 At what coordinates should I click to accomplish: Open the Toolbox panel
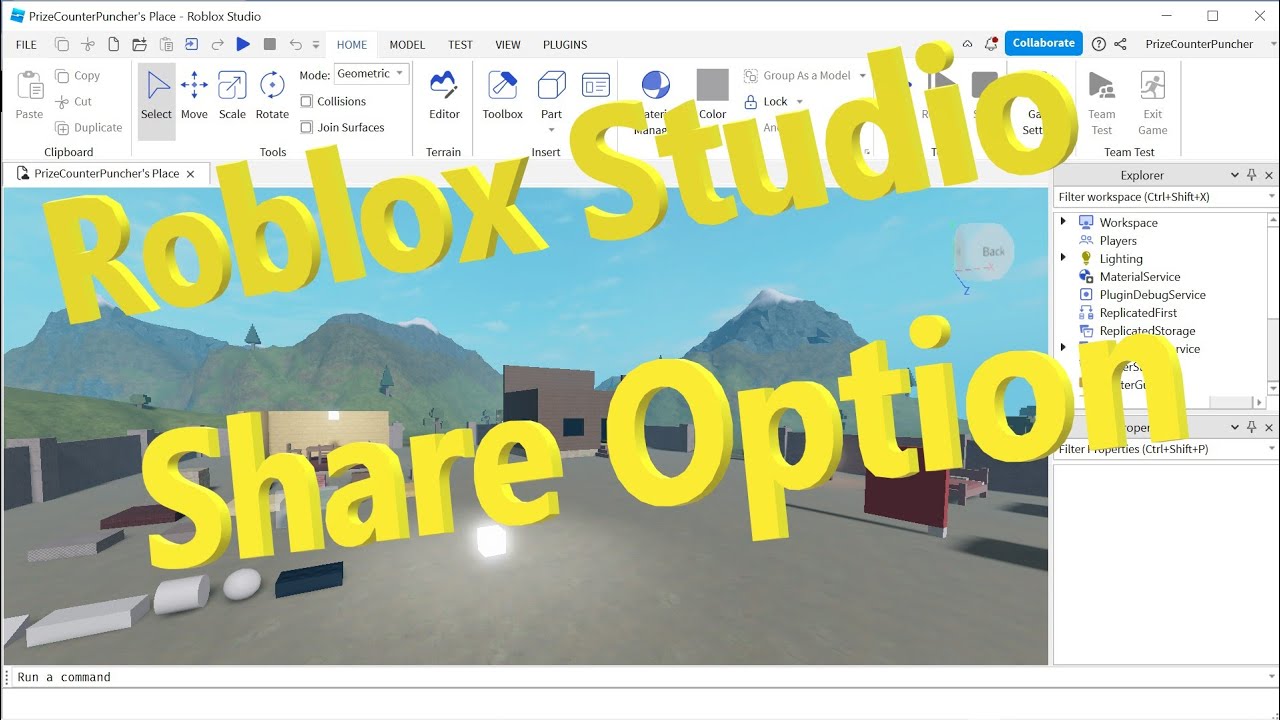[502, 96]
